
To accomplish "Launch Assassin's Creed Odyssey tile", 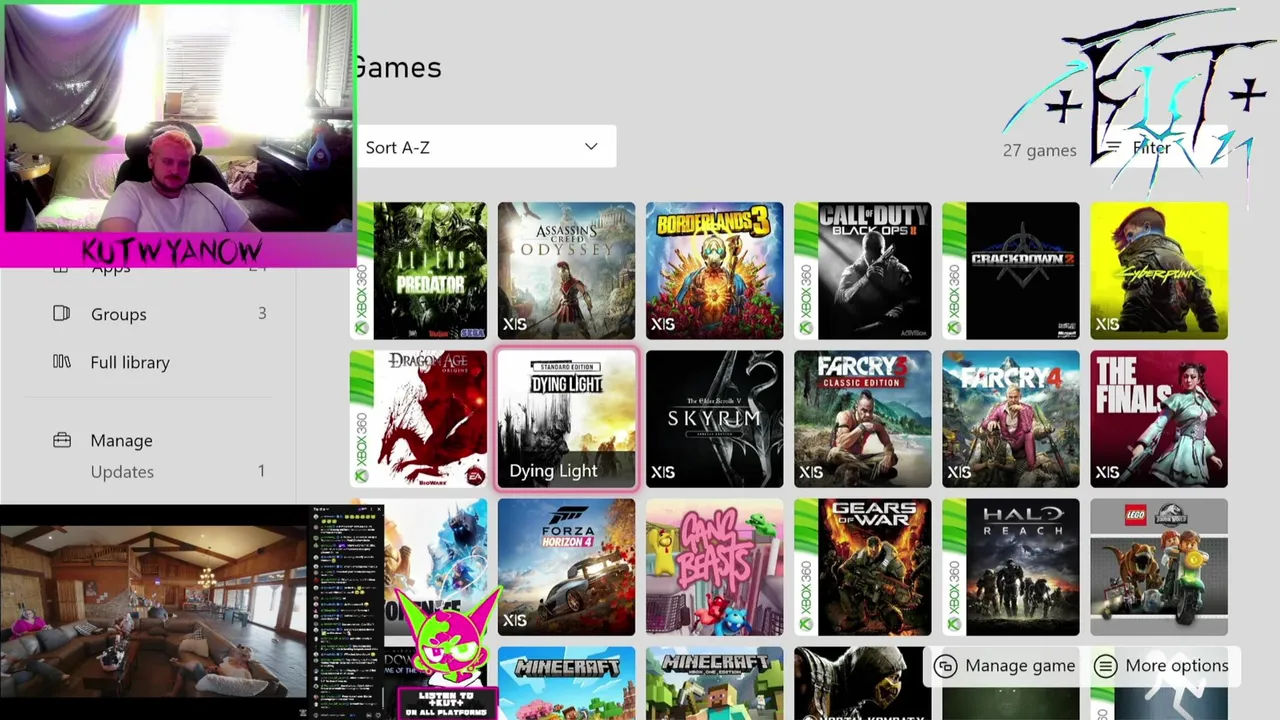I will click(x=566, y=271).
